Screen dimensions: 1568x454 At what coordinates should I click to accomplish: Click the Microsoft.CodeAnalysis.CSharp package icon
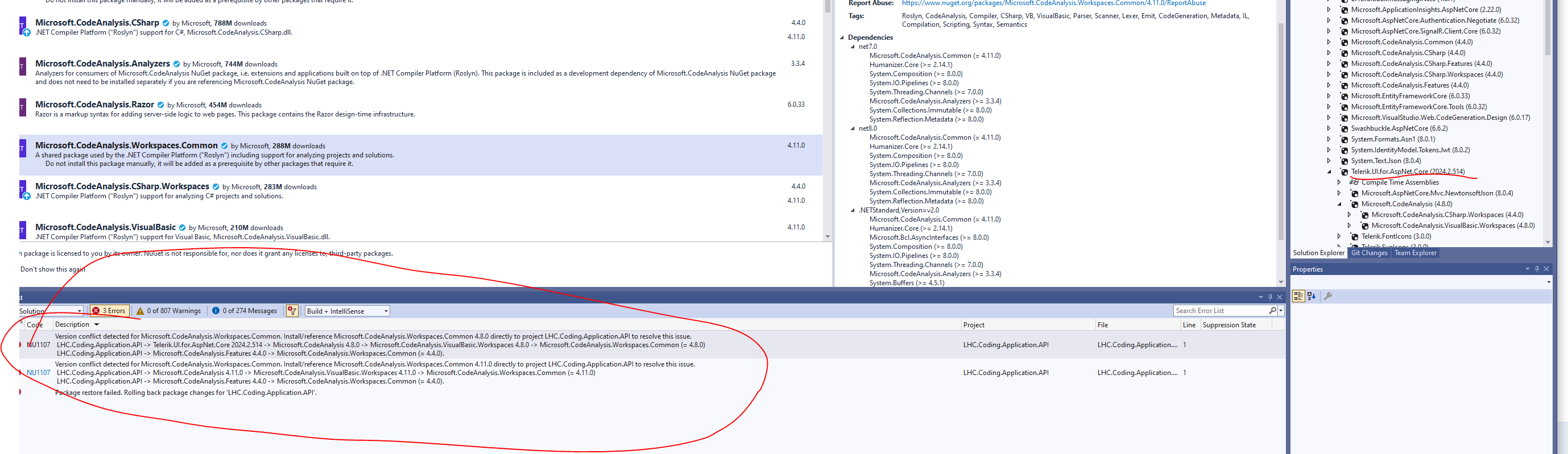[23, 26]
